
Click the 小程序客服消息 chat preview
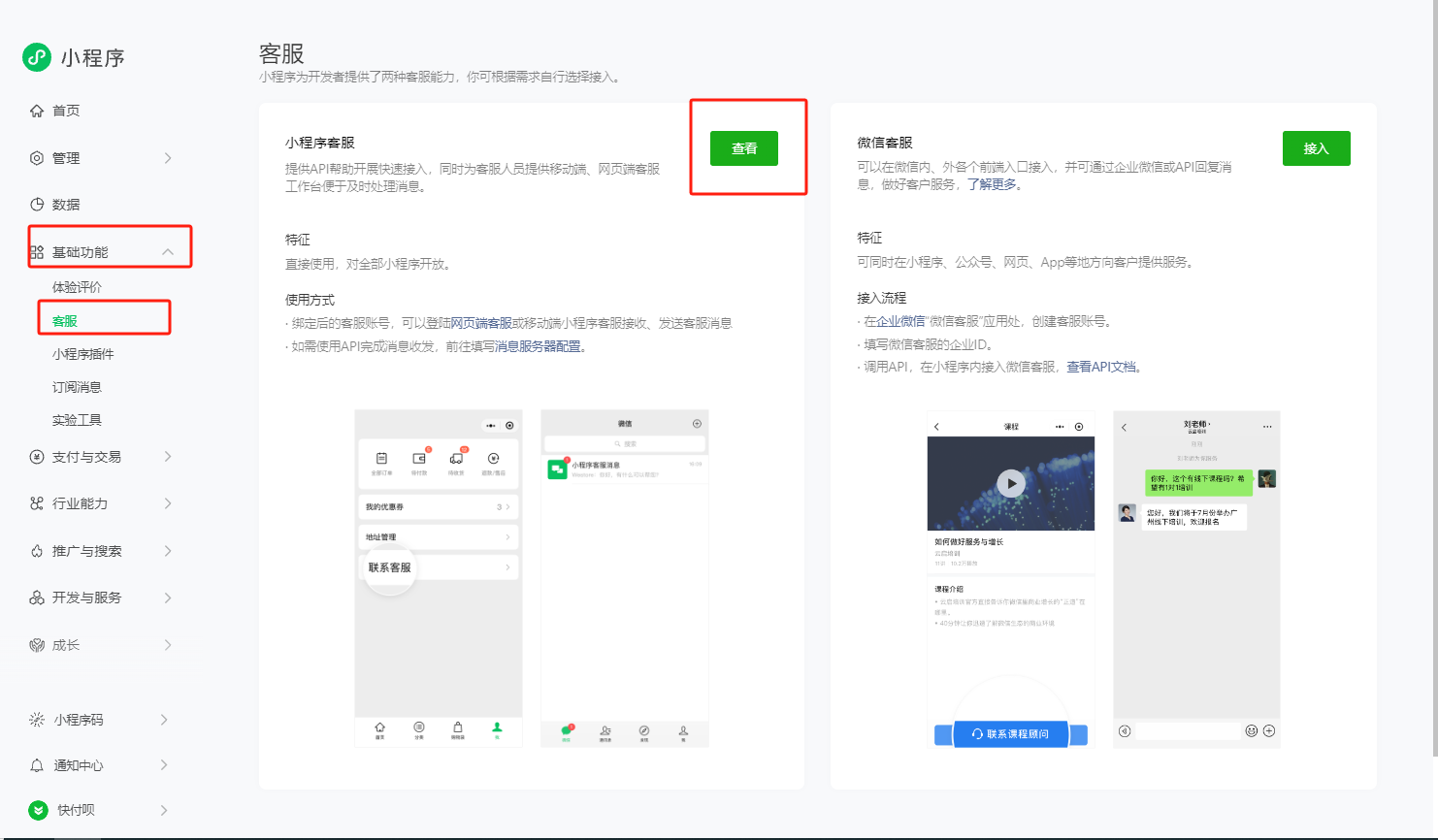click(x=625, y=469)
